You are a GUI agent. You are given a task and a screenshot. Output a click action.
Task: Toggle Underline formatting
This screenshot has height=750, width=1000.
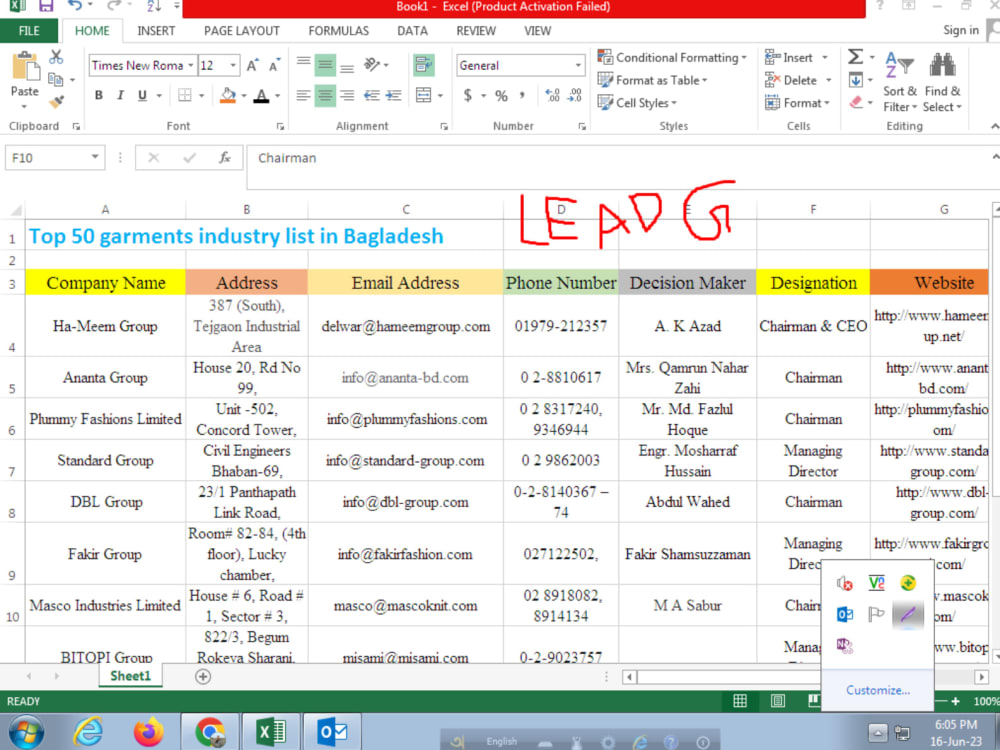(142, 95)
